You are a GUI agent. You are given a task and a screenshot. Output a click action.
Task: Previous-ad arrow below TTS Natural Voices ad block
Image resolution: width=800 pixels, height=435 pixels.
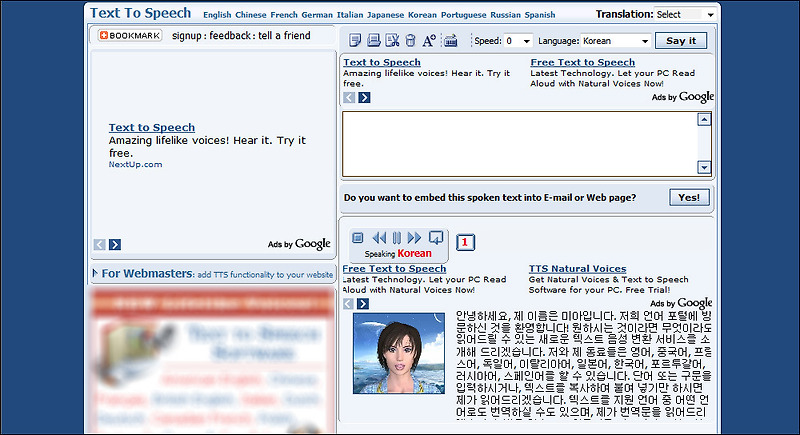click(348, 304)
